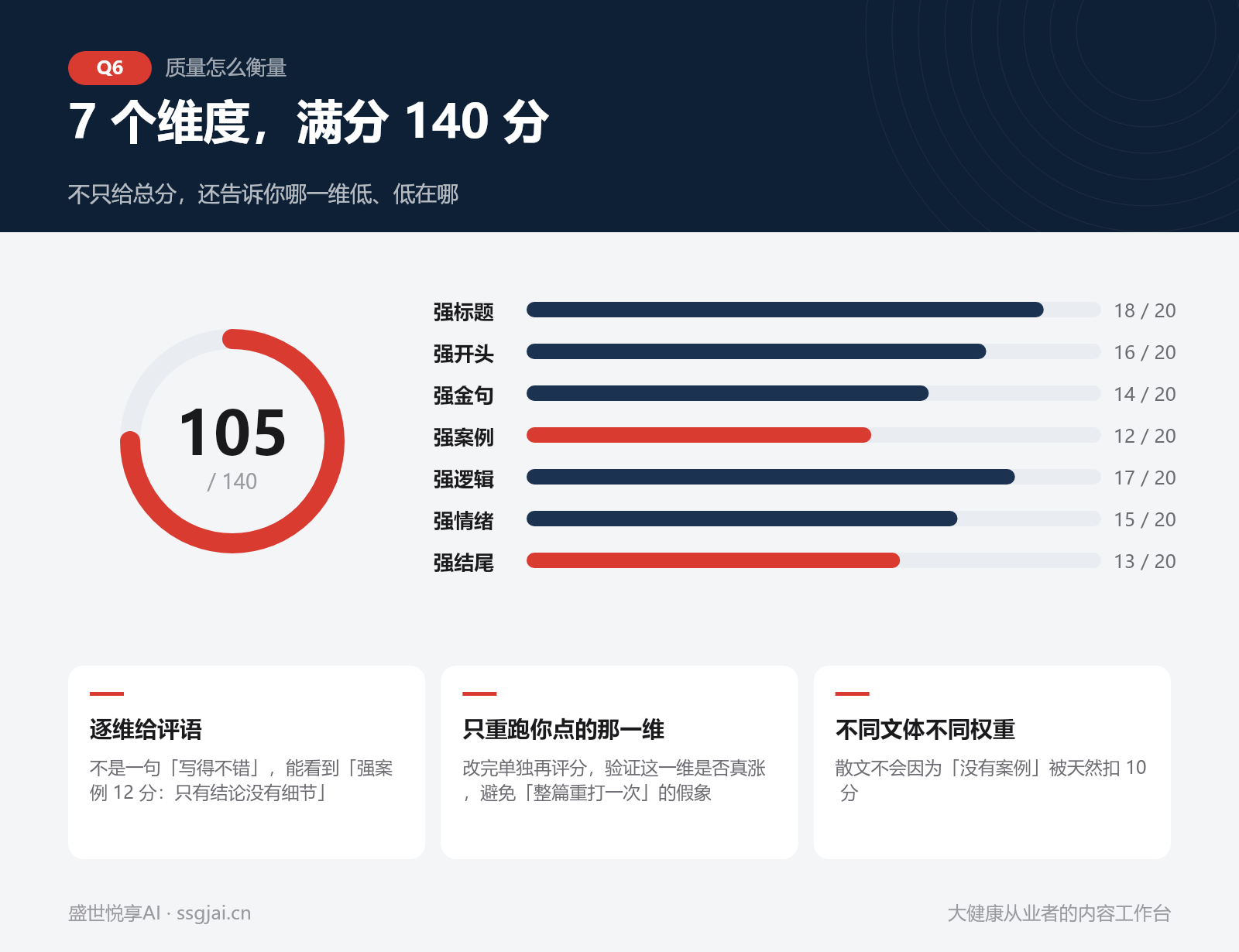The height and width of the screenshot is (952, 1239).
Task: Select the 强逻辑 dimension label
Action: pos(464,478)
